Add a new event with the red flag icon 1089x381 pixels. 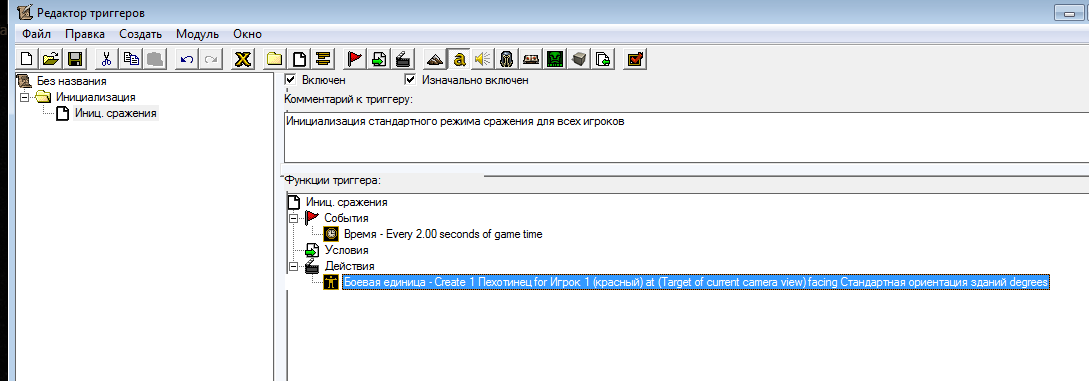tap(355, 58)
